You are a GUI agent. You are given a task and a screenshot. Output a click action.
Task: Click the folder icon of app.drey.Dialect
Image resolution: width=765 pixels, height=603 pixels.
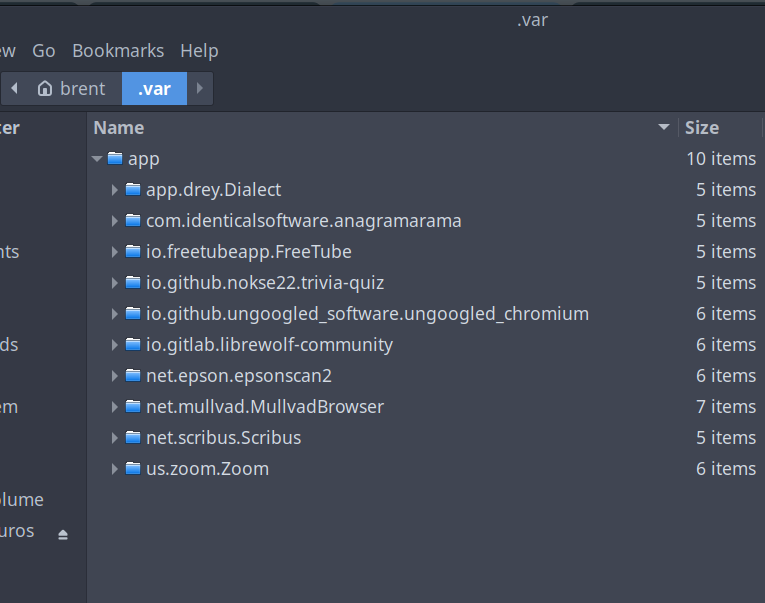[x=133, y=189]
